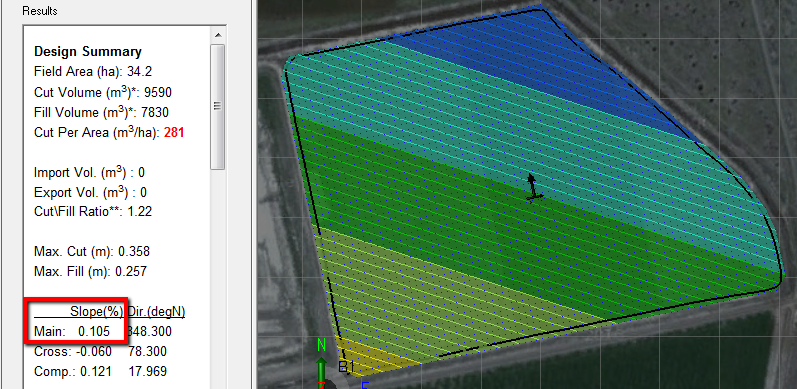Click the Max. Cut (m) 0.358 line

[92, 252]
